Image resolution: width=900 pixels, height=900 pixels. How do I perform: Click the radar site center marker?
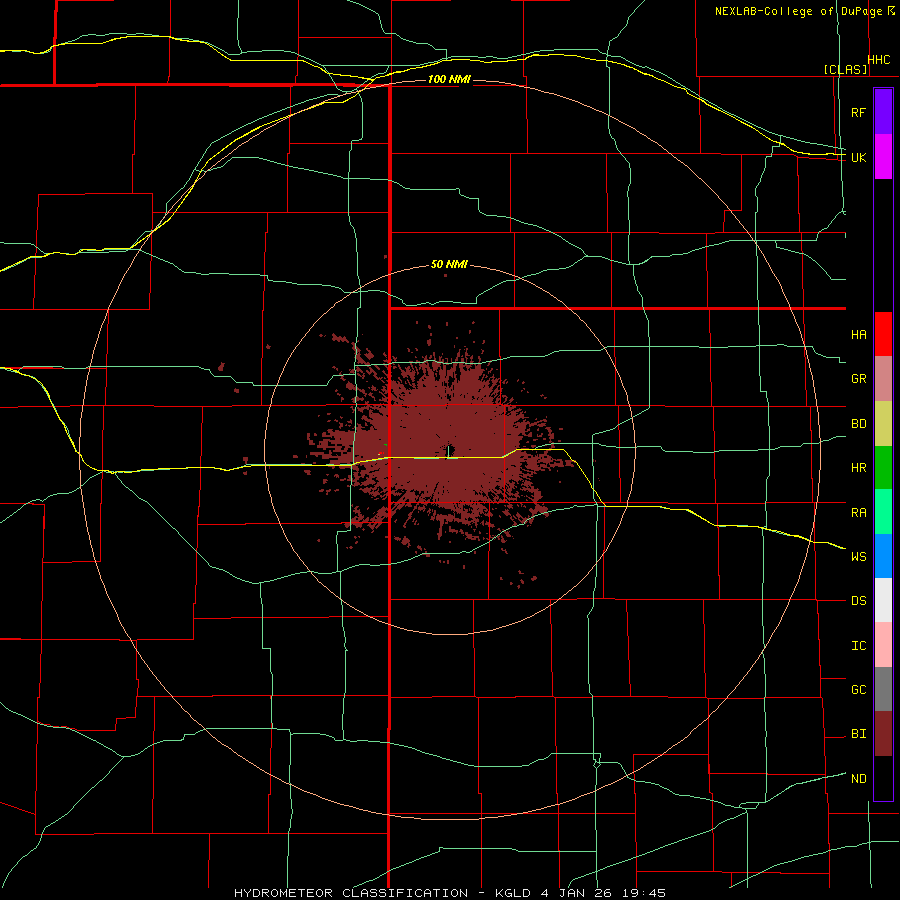(449, 451)
